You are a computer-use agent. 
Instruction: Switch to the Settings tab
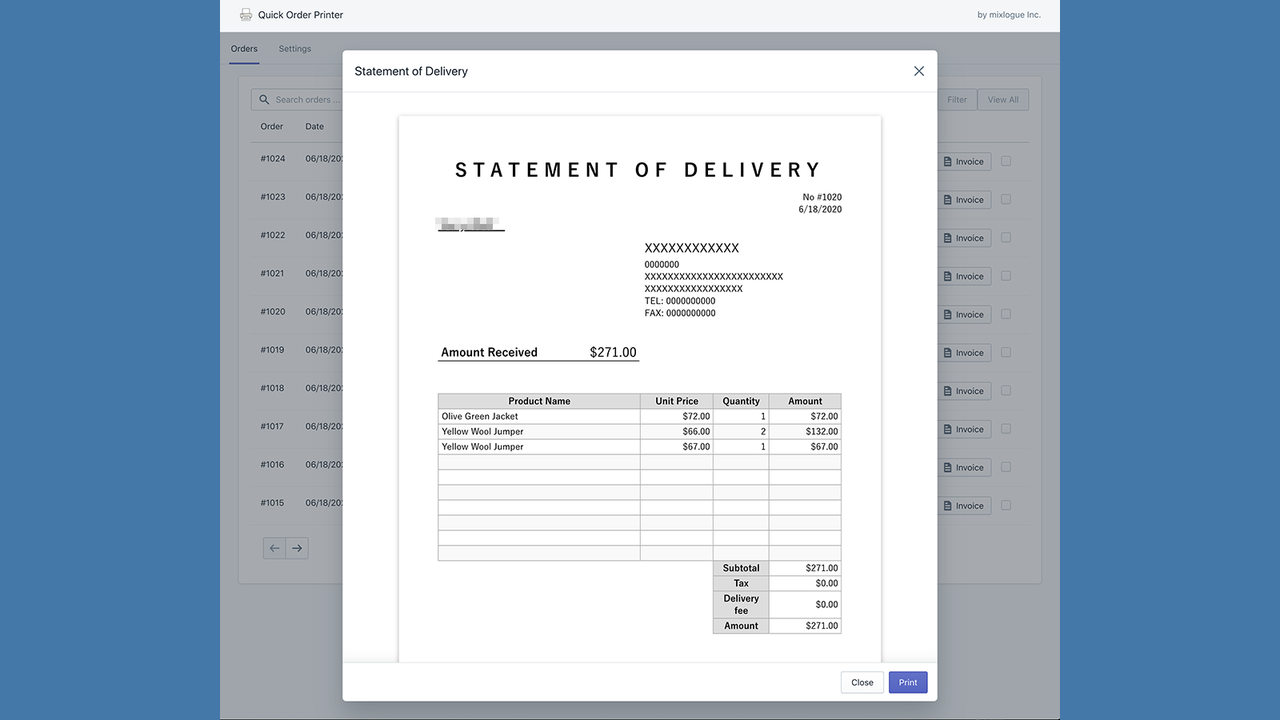click(294, 48)
